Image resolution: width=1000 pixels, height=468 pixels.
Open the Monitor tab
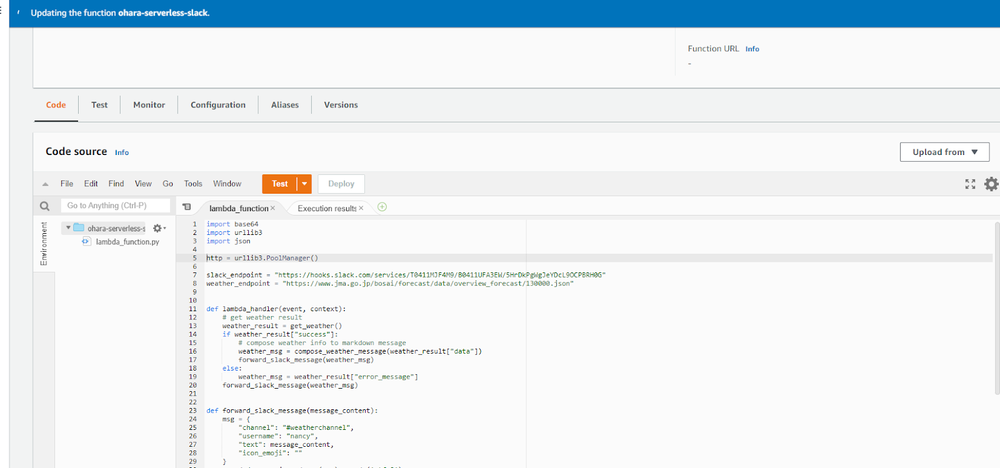click(149, 105)
